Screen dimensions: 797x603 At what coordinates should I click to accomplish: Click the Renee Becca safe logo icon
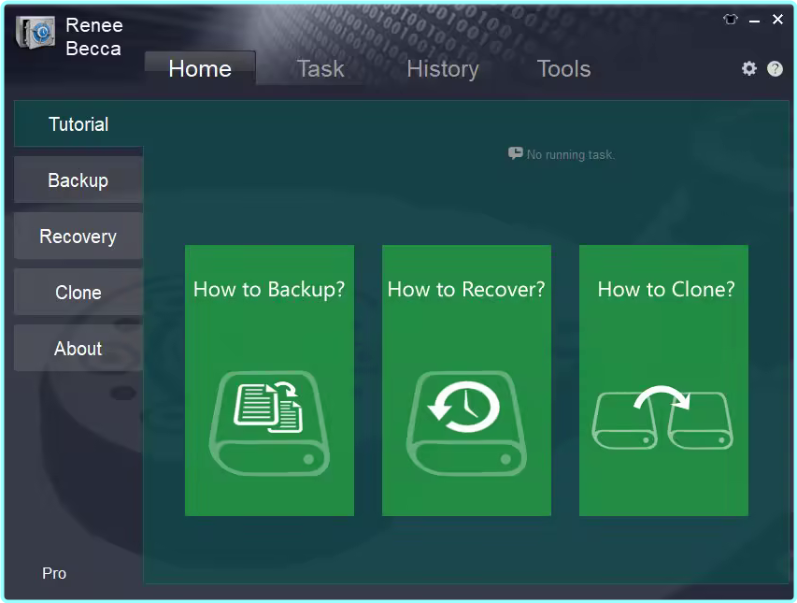pyautogui.click(x=35, y=33)
